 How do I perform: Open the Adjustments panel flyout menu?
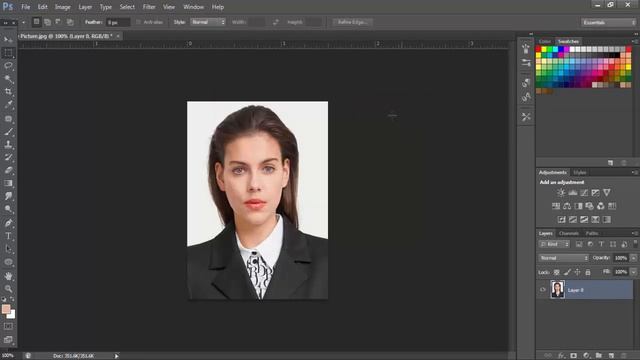click(635, 173)
